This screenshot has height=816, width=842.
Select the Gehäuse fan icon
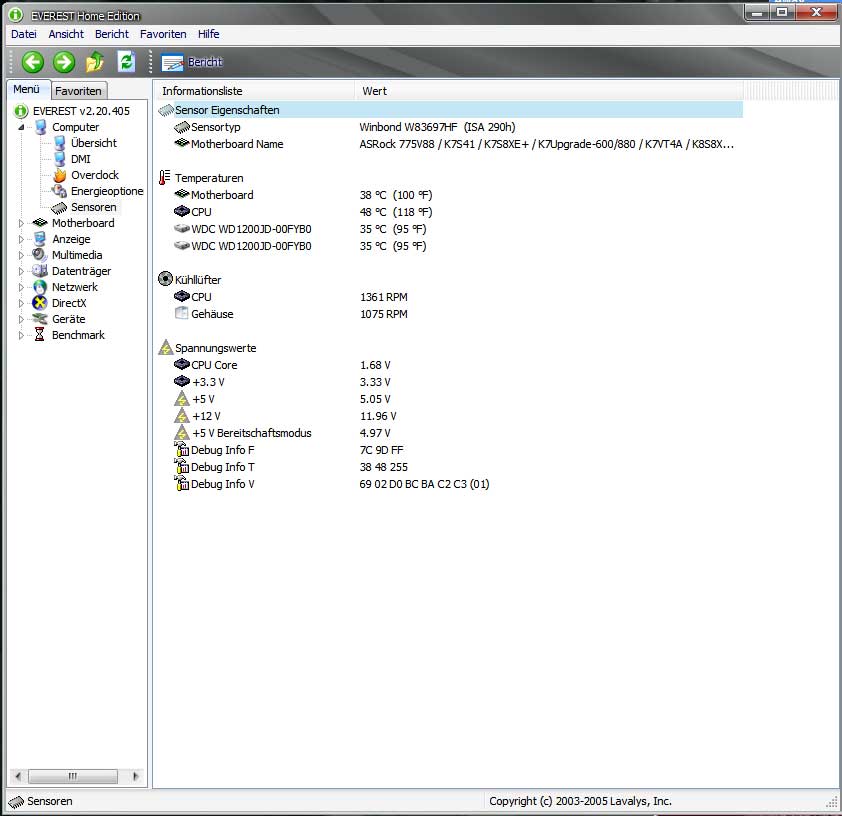pos(182,313)
